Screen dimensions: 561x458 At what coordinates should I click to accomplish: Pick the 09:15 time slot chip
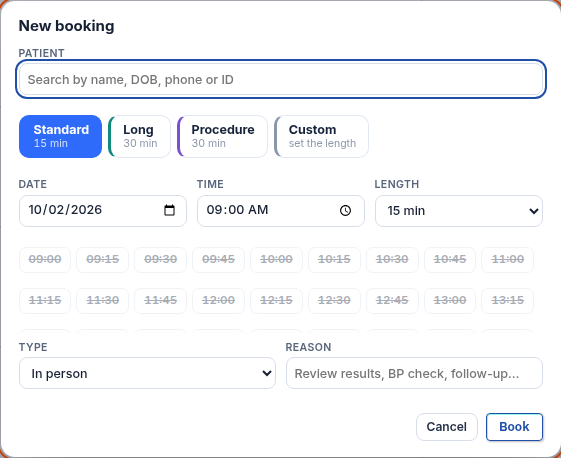tap(102, 260)
